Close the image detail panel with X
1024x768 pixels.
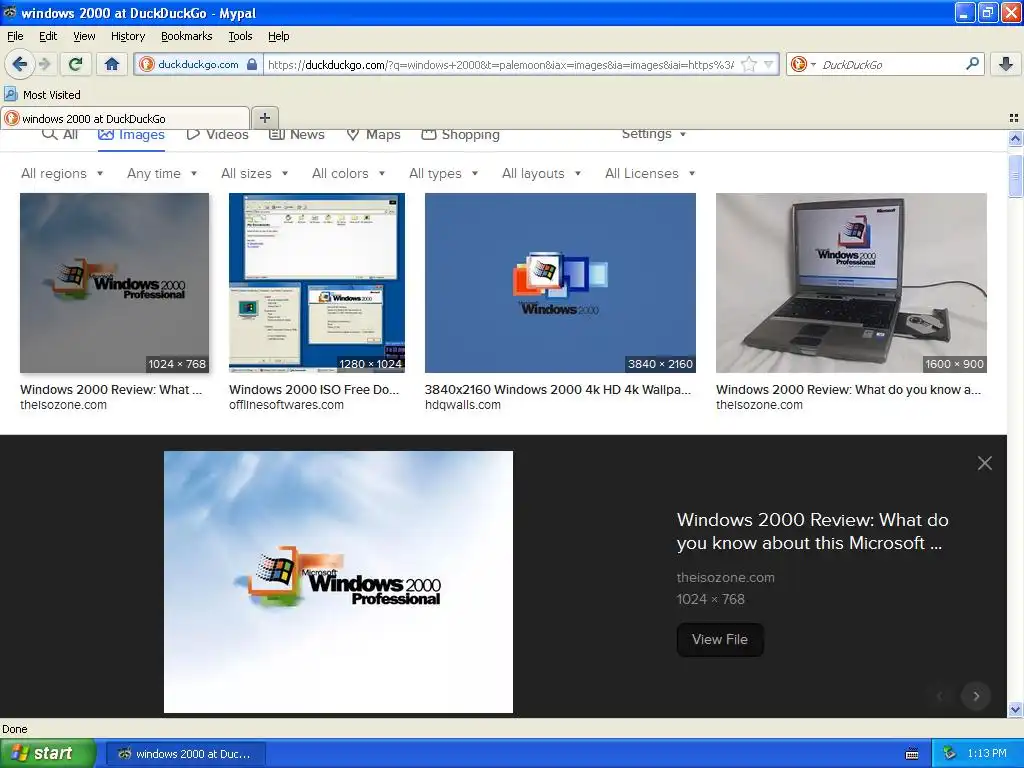[x=985, y=463]
